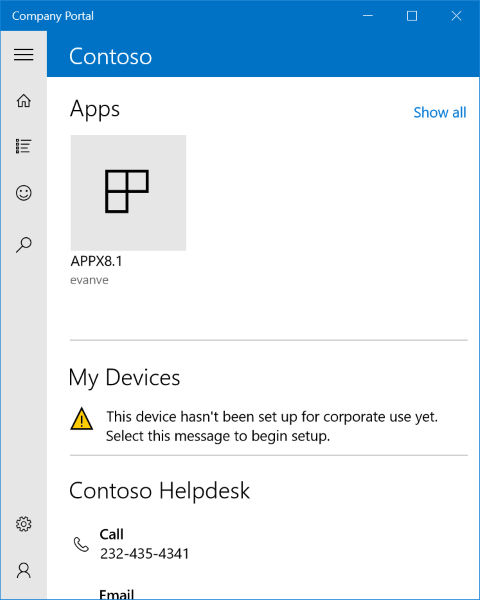The image size is (480, 600).
Task: Minimize the Company Portal window
Action: pyautogui.click(x=368, y=16)
